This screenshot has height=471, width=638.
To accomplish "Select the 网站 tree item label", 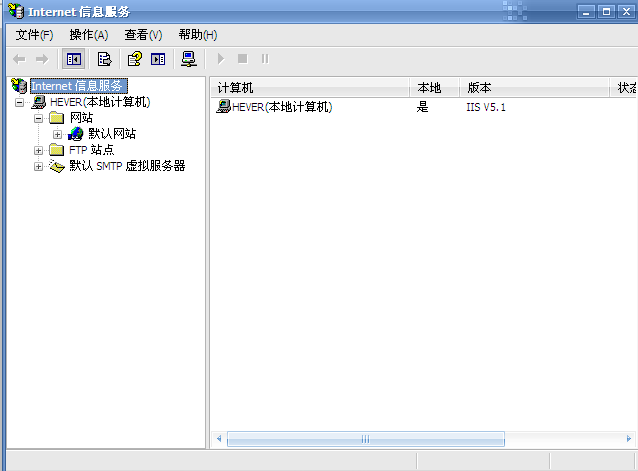I will click(81, 118).
